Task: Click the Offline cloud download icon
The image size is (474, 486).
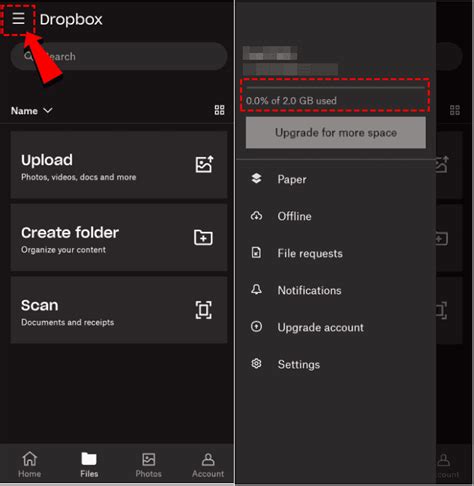Action: (256, 216)
